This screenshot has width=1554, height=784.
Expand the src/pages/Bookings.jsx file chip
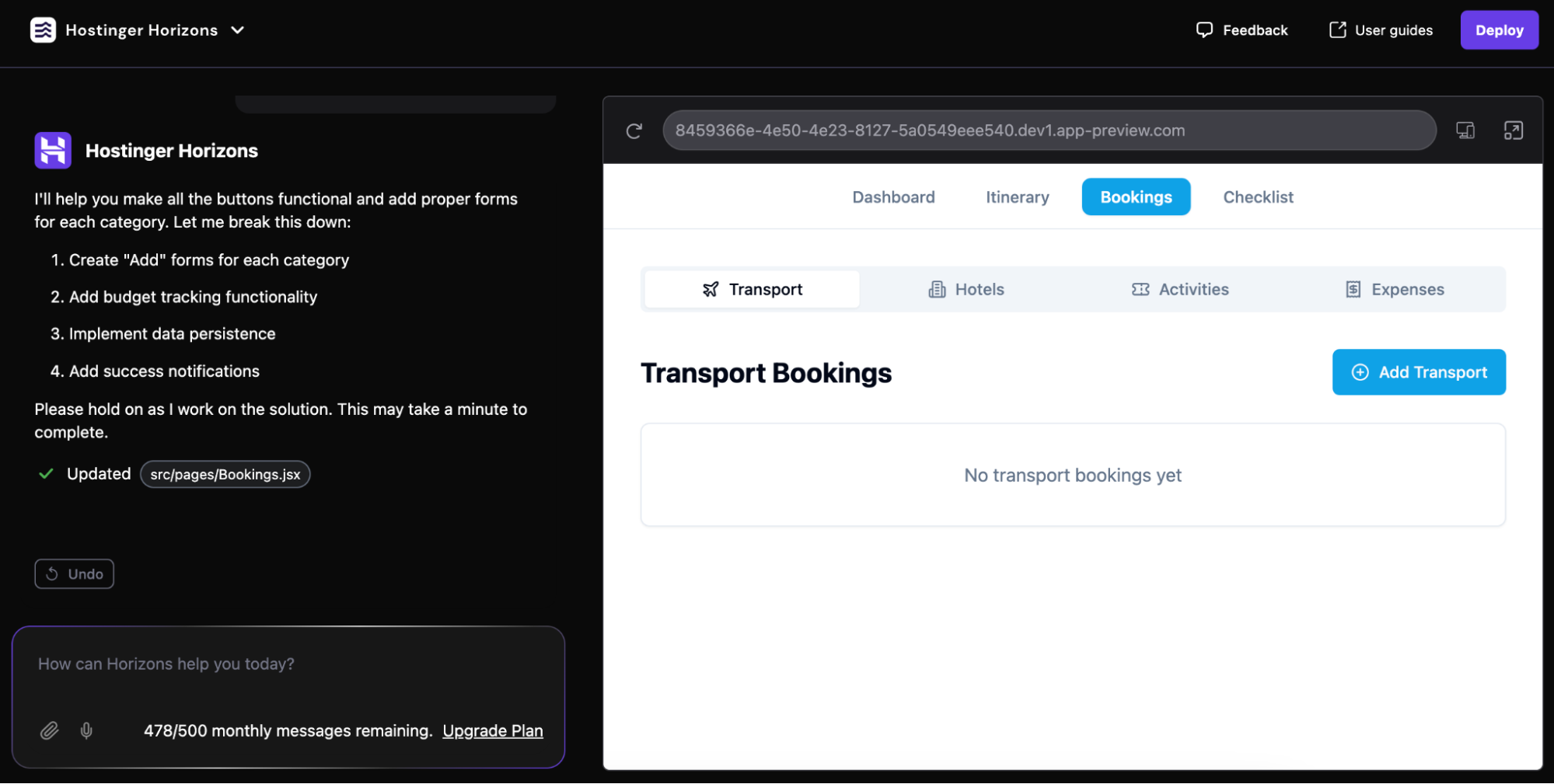pos(225,474)
